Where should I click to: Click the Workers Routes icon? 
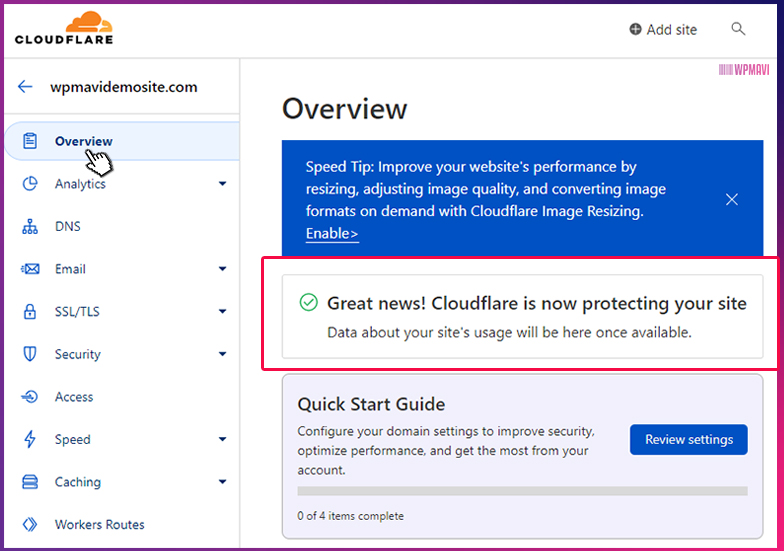[x=30, y=524]
